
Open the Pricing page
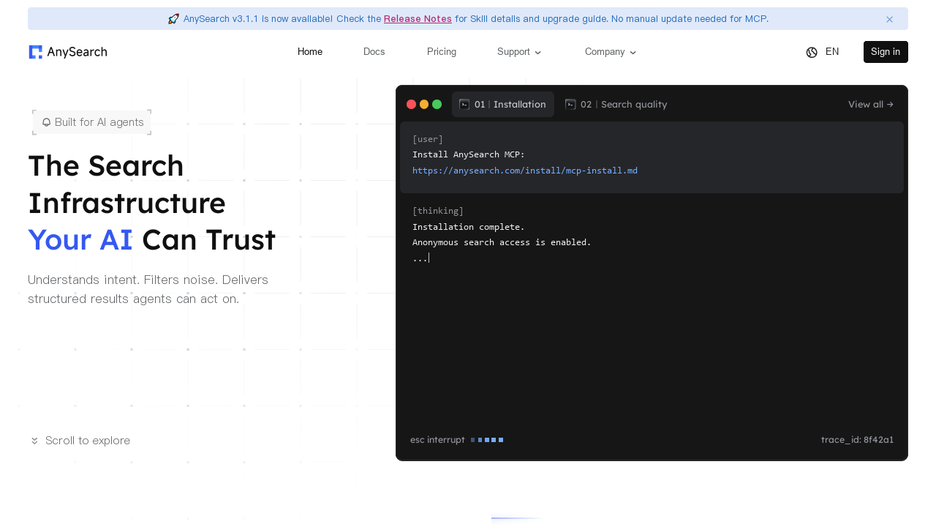click(441, 52)
